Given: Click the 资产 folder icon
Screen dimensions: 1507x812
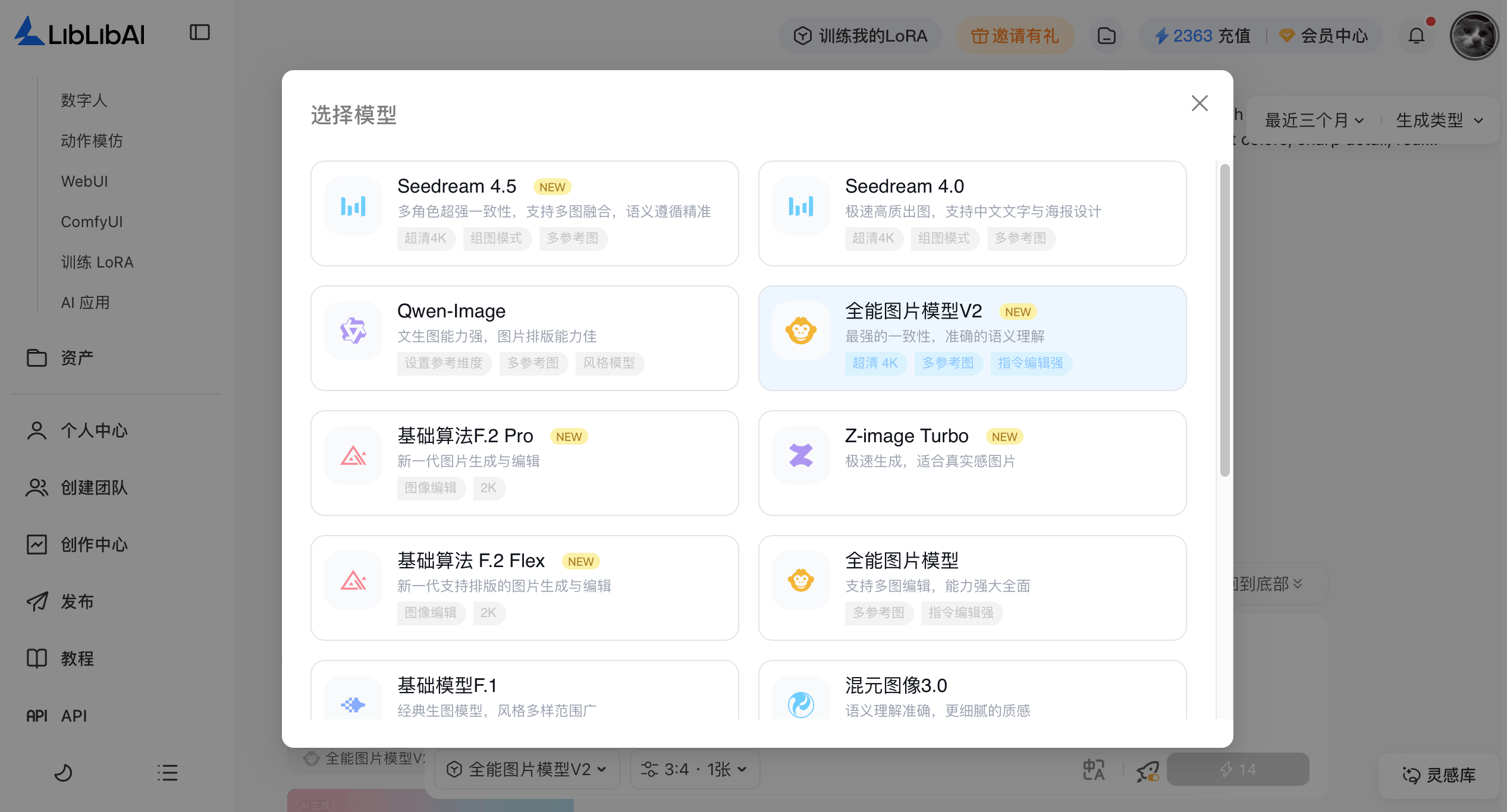Looking at the screenshot, I should (x=37, y=358).
